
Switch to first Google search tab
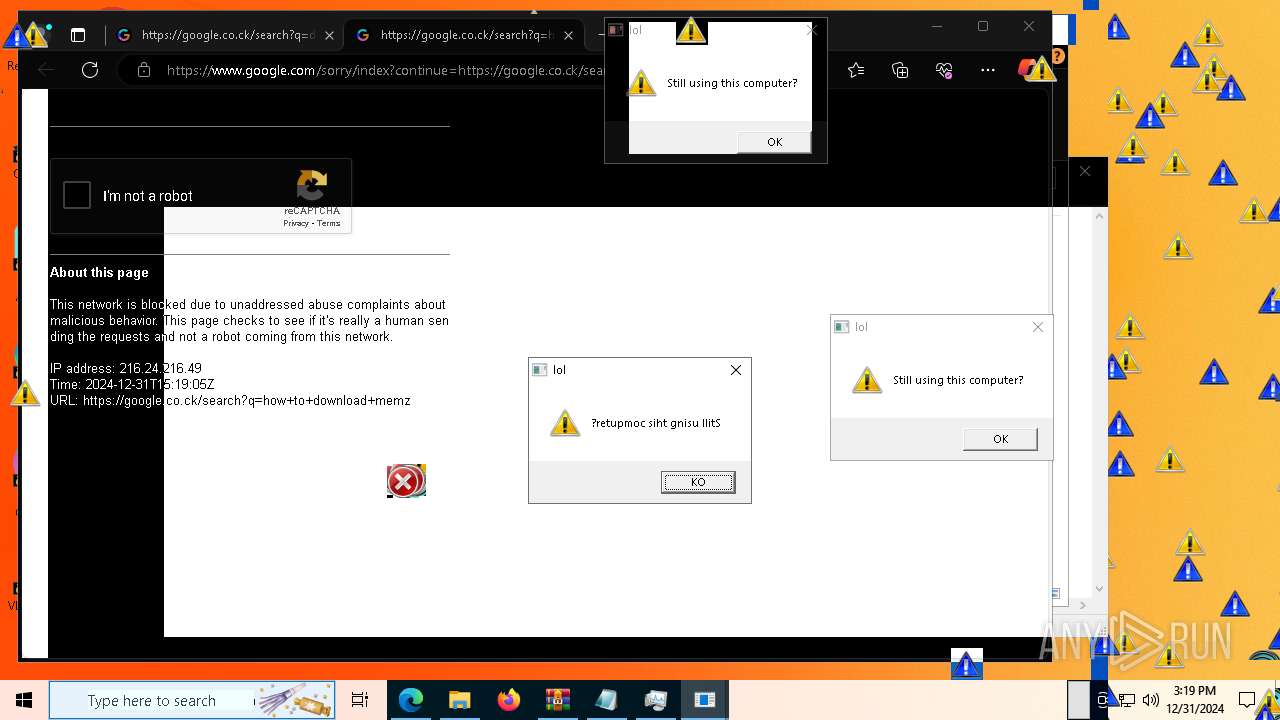pos(228,35)
